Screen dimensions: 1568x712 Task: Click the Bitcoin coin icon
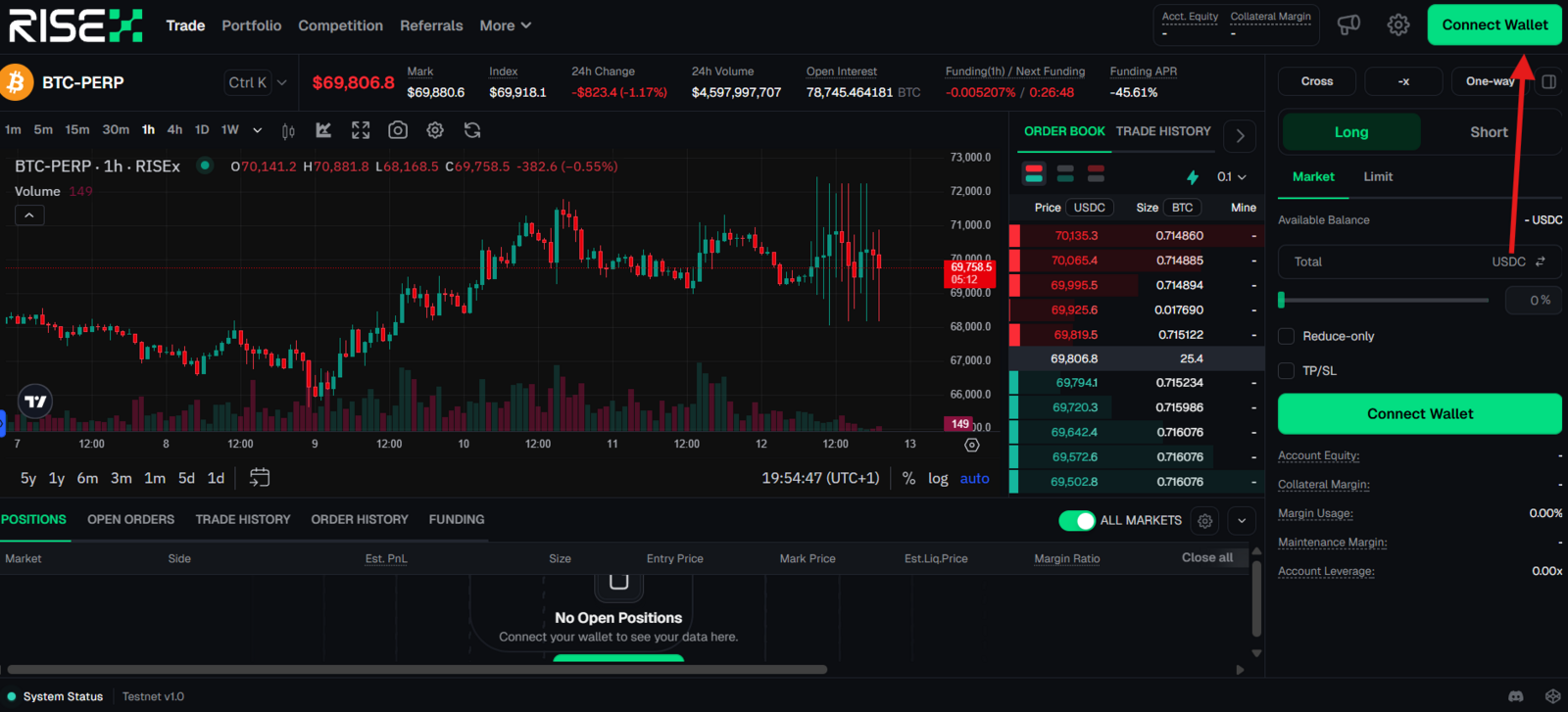click(17, 82)
